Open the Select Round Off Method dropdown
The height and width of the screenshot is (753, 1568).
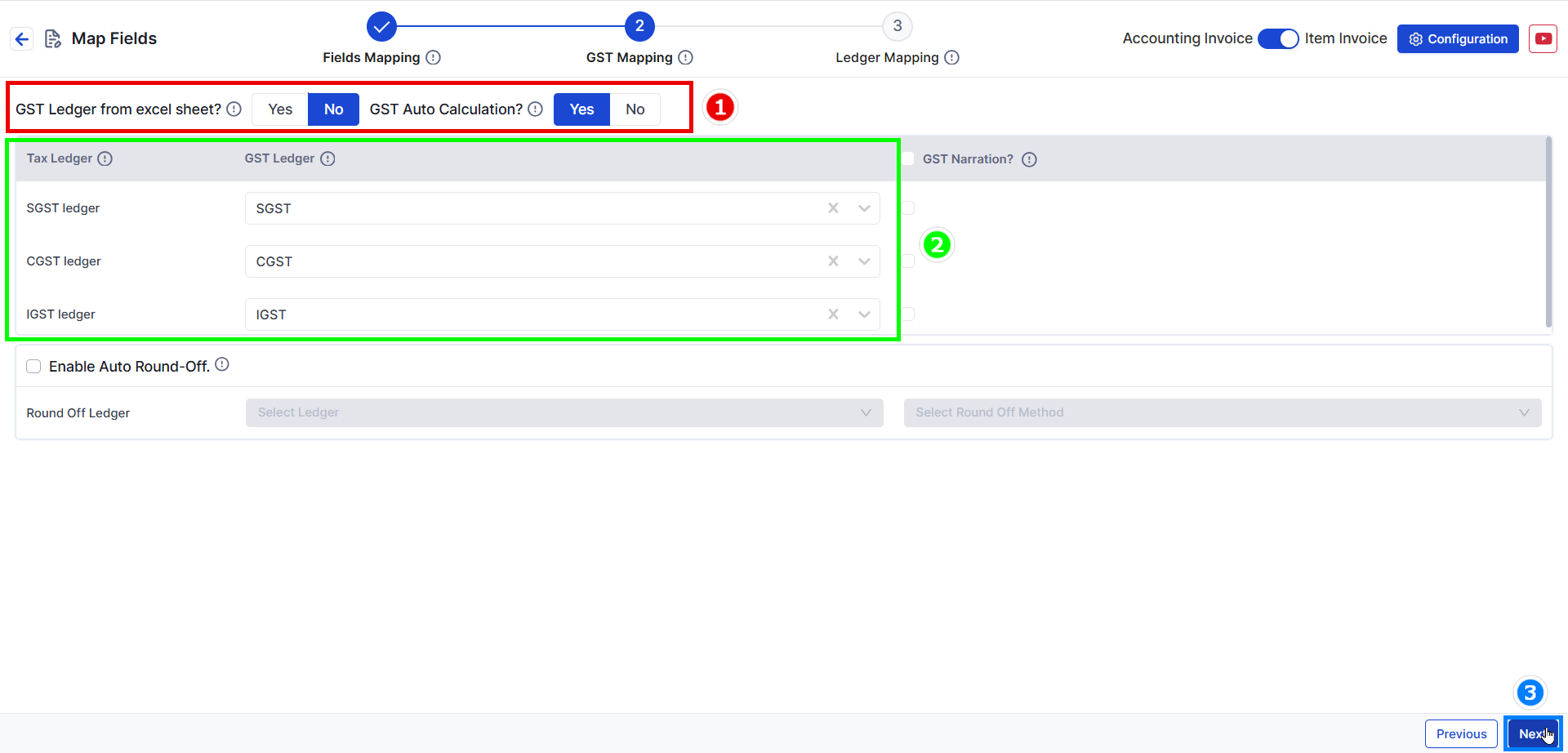[1222, 412]
